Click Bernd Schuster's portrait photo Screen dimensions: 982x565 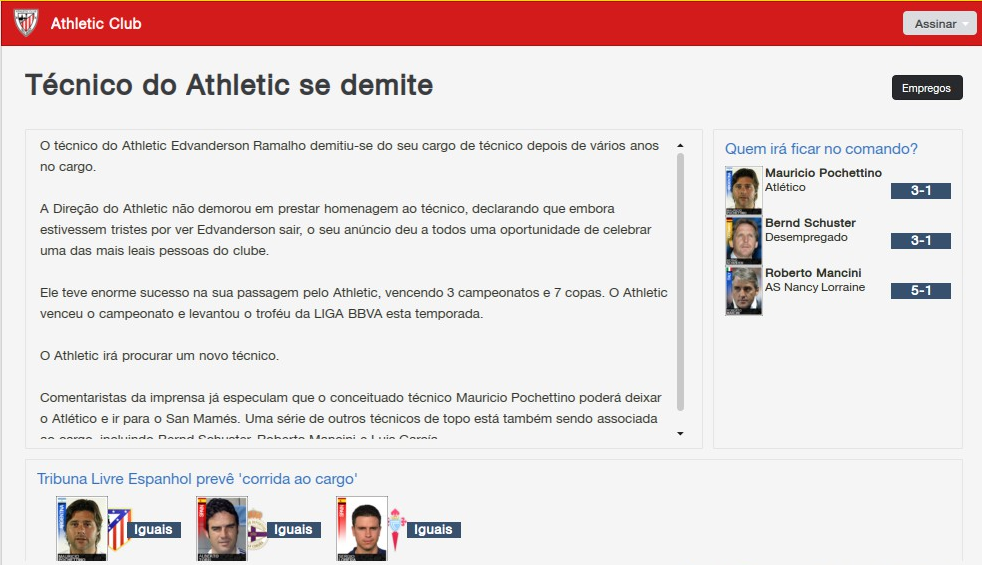(x=743, y=241)
